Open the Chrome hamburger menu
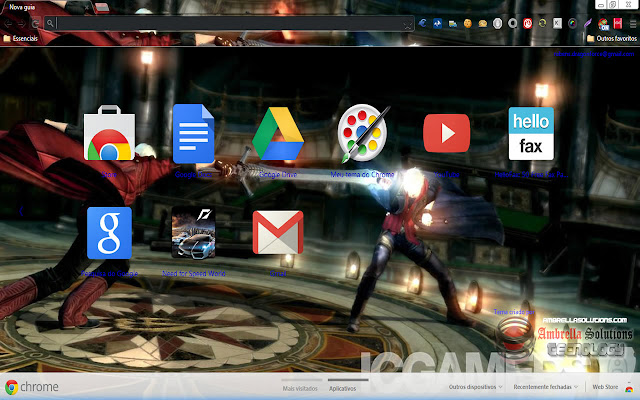 [633, 24]
